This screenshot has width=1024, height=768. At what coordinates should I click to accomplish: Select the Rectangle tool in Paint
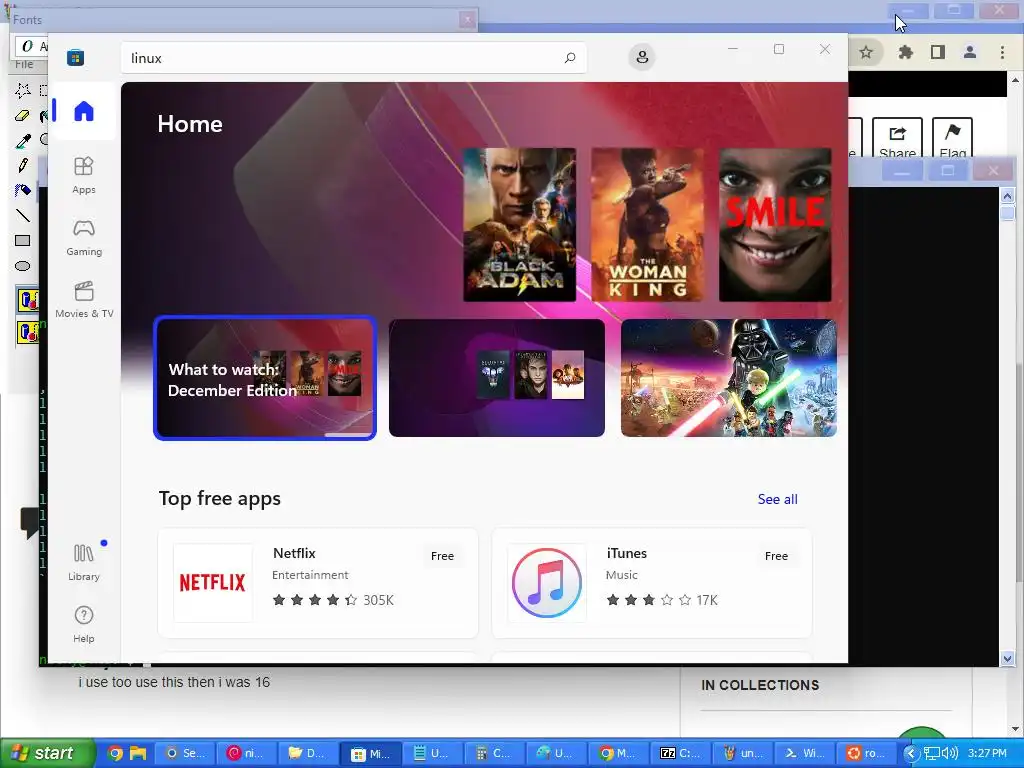tap(22, 240)
